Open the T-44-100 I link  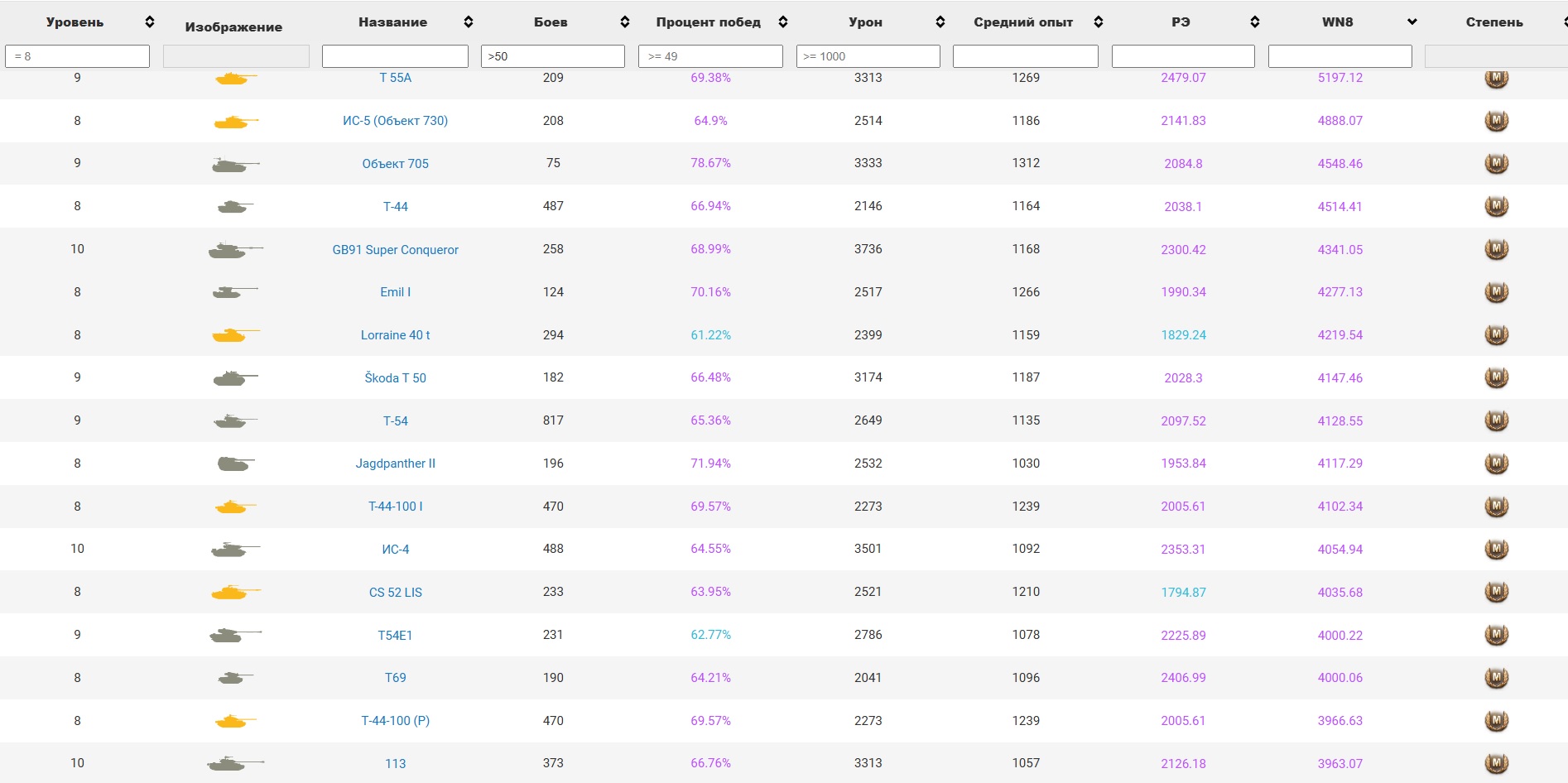click(x=396, y=507)
